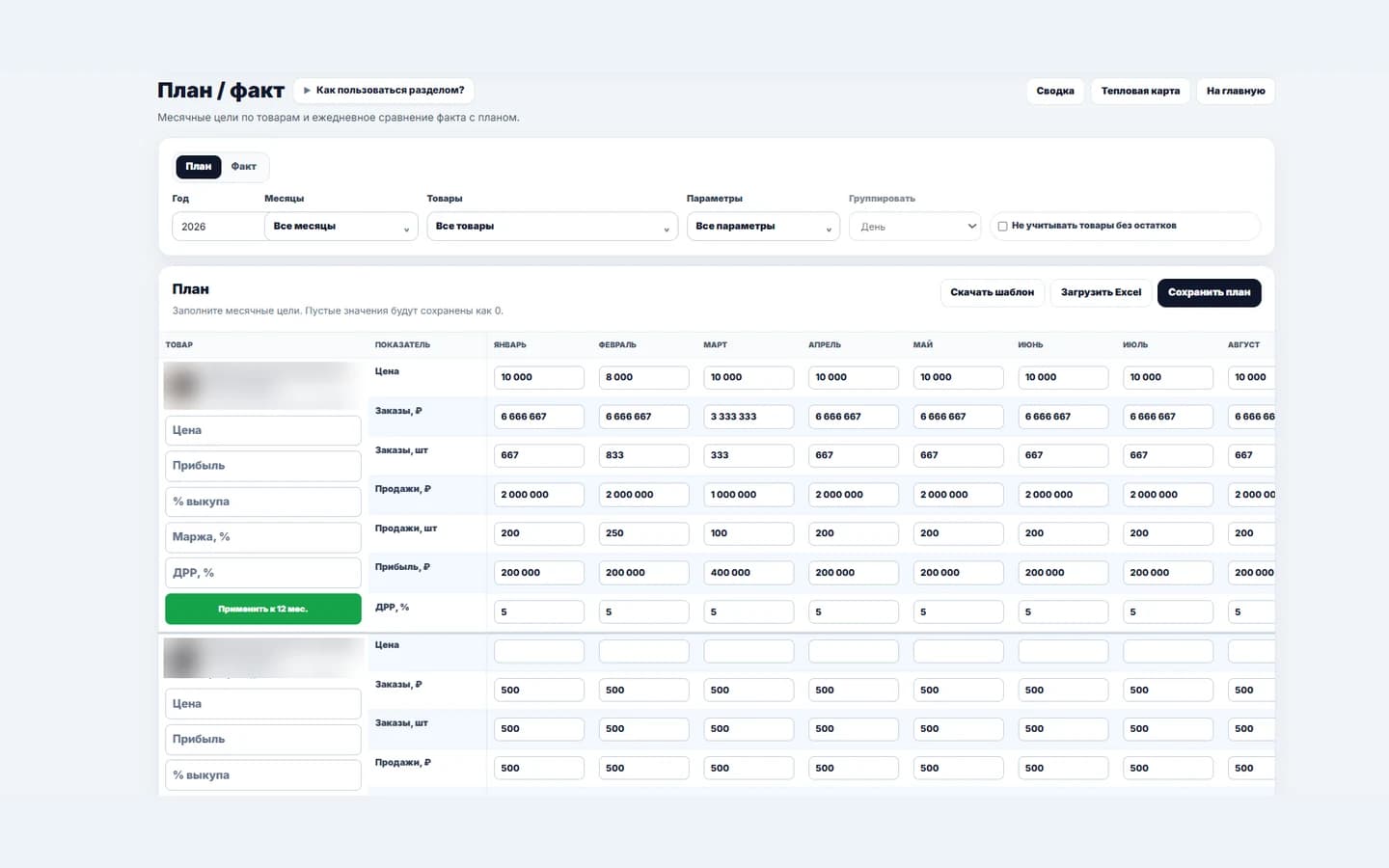Click February 'Продажи, шт' cell 250
The width and height of the screenshot is (1389, 868).
(643, 533)
